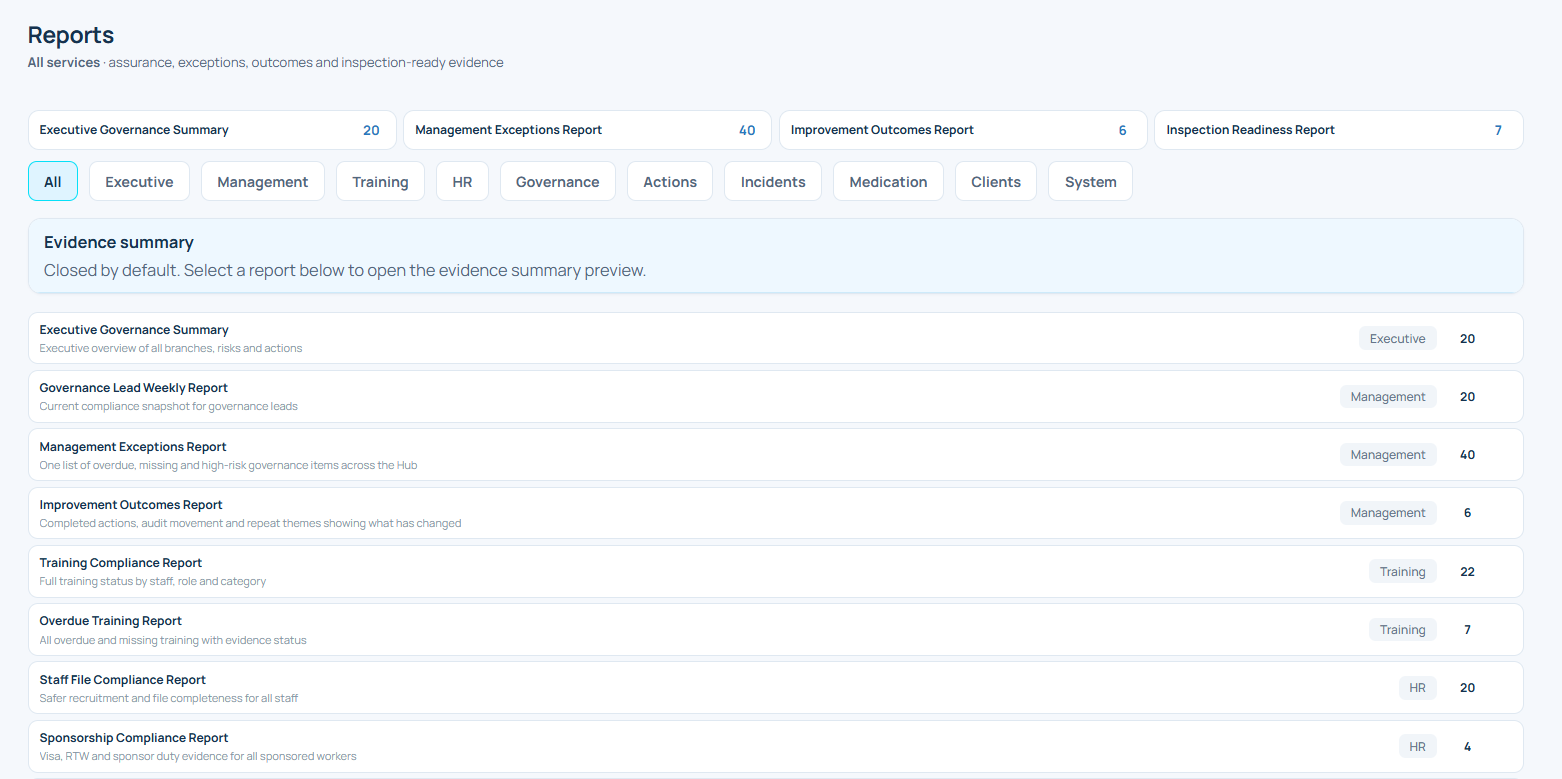
Task: Open the Governance Lead Weekly Report row
Action: [776, 396]
